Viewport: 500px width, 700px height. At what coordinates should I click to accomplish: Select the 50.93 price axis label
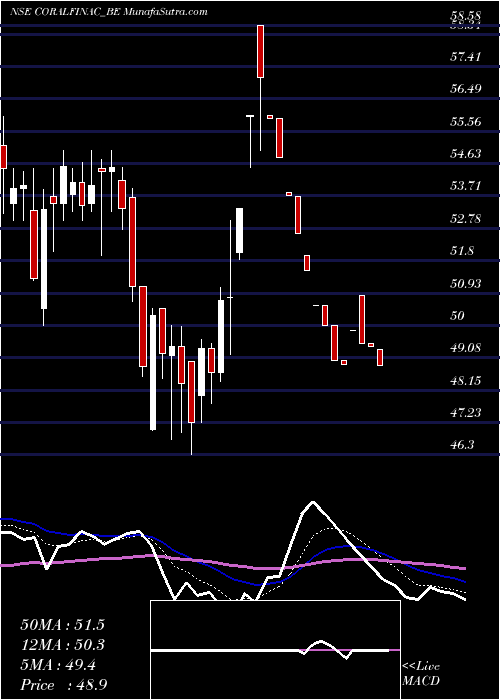pos(466,283)
